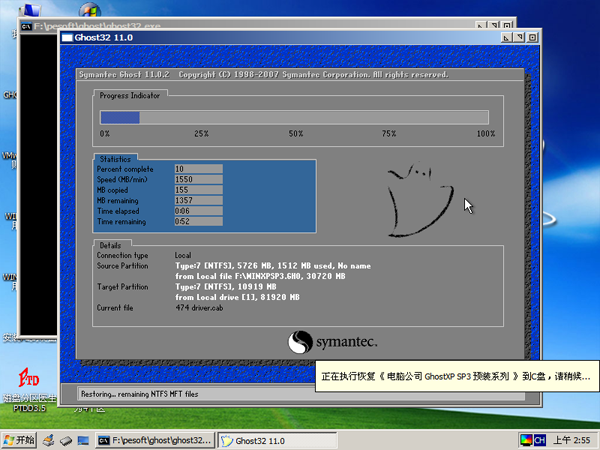
Task: Click current file text 474 driver.cab
Action: [199, 308]
